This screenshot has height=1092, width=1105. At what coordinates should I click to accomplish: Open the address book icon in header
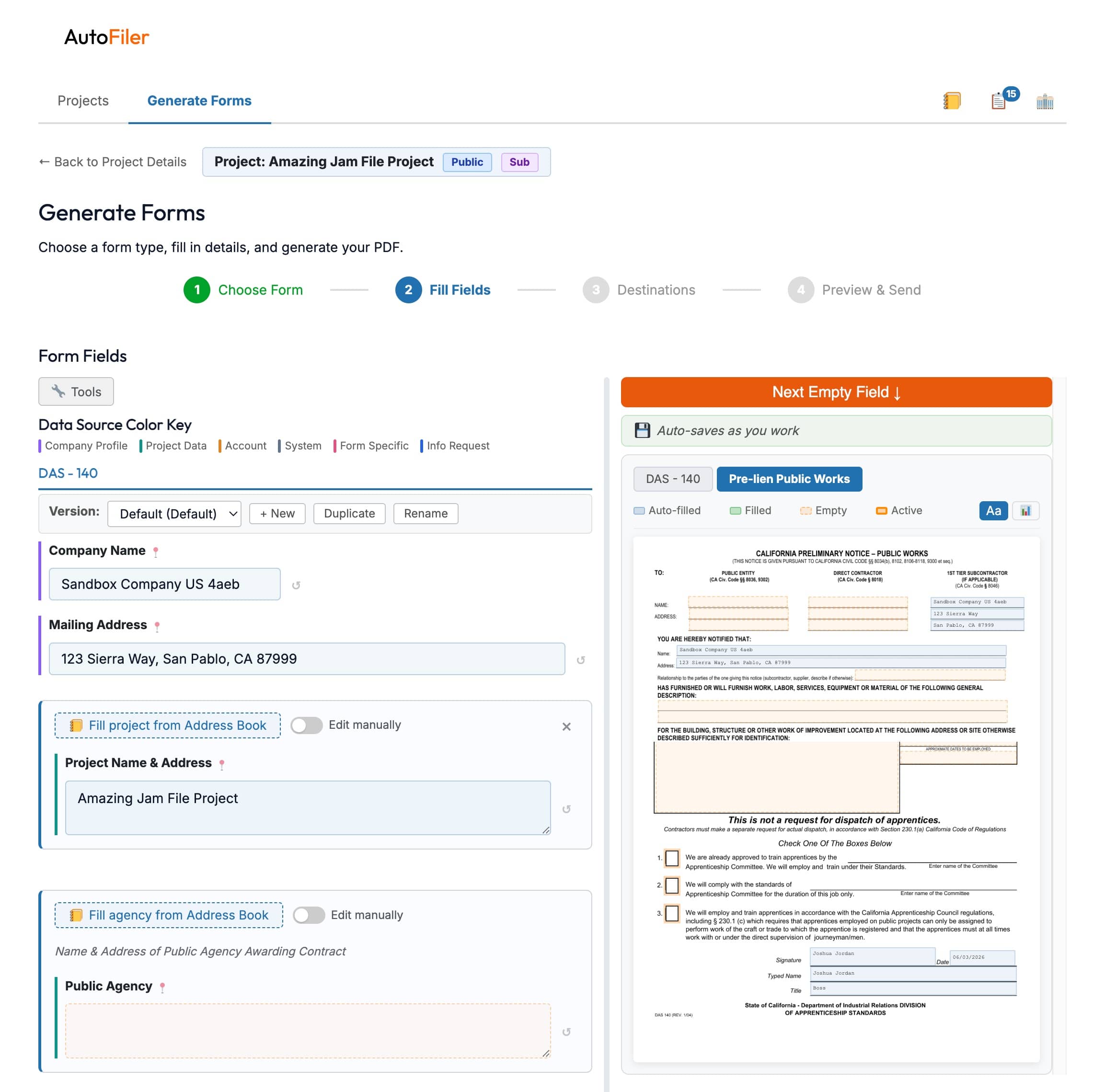click(952, 101)
